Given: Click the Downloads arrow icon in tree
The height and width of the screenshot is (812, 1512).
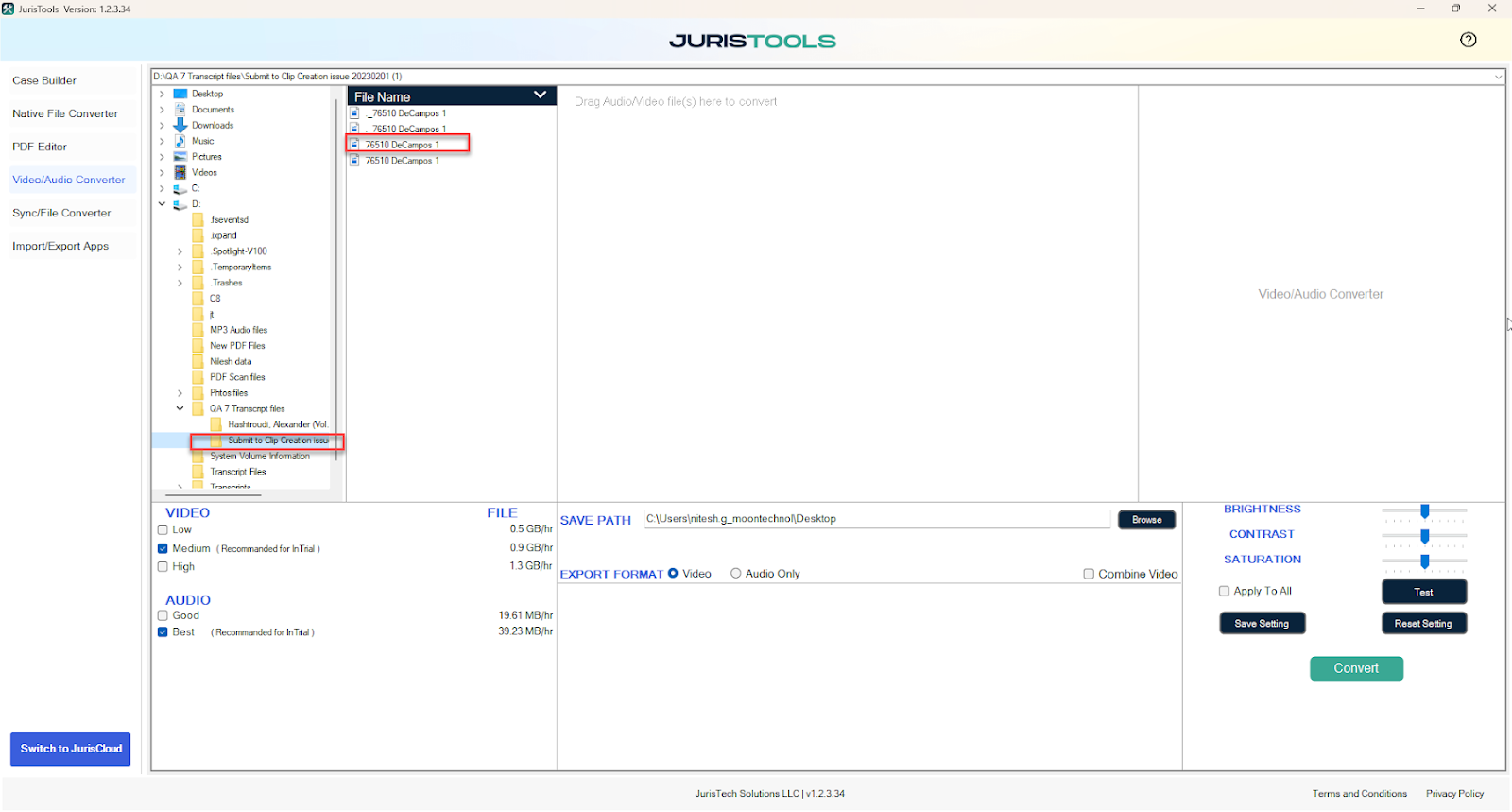Looking at the screenshot, I should 180,125.
